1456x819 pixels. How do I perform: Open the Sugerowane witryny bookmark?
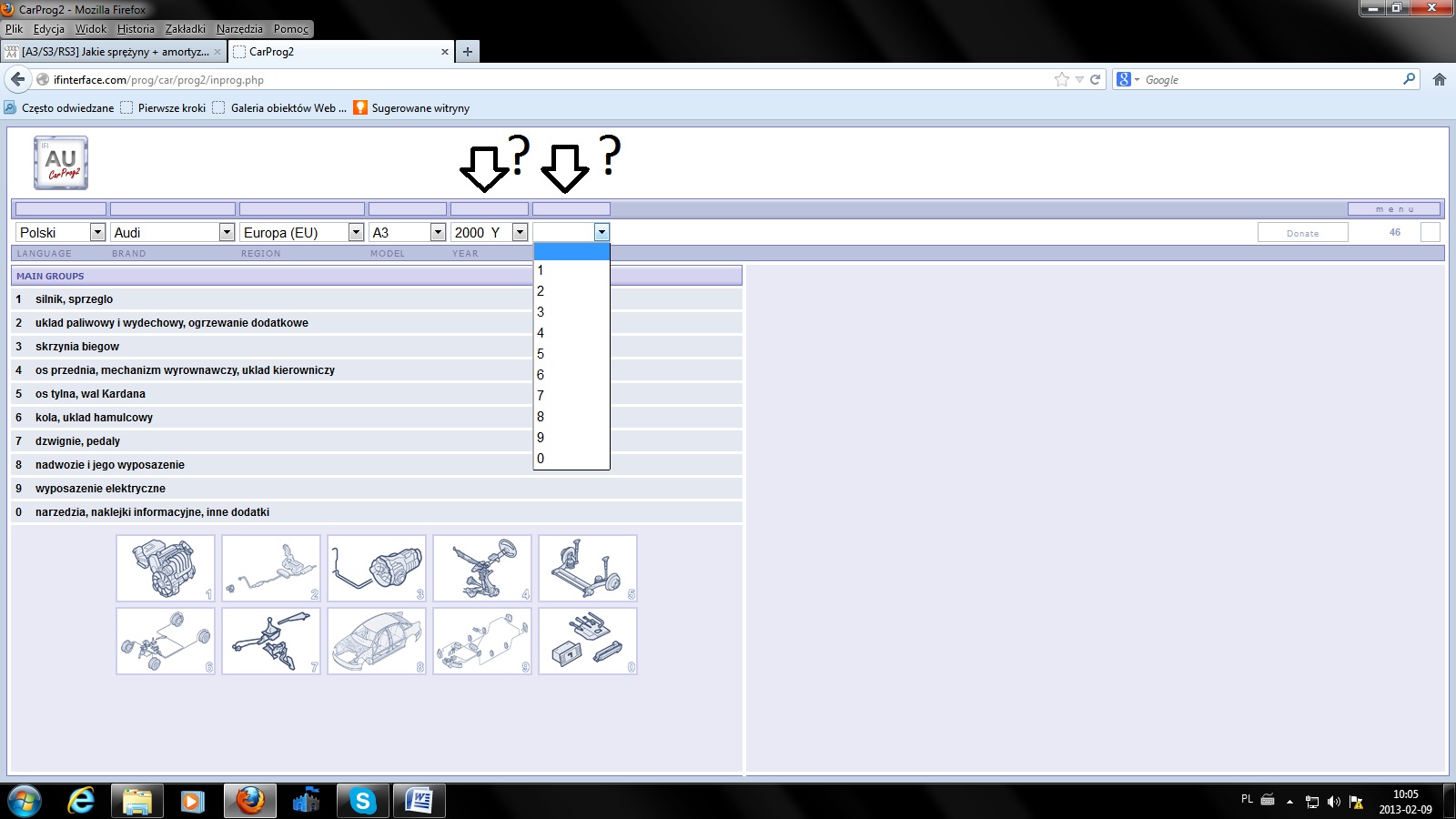411,107
